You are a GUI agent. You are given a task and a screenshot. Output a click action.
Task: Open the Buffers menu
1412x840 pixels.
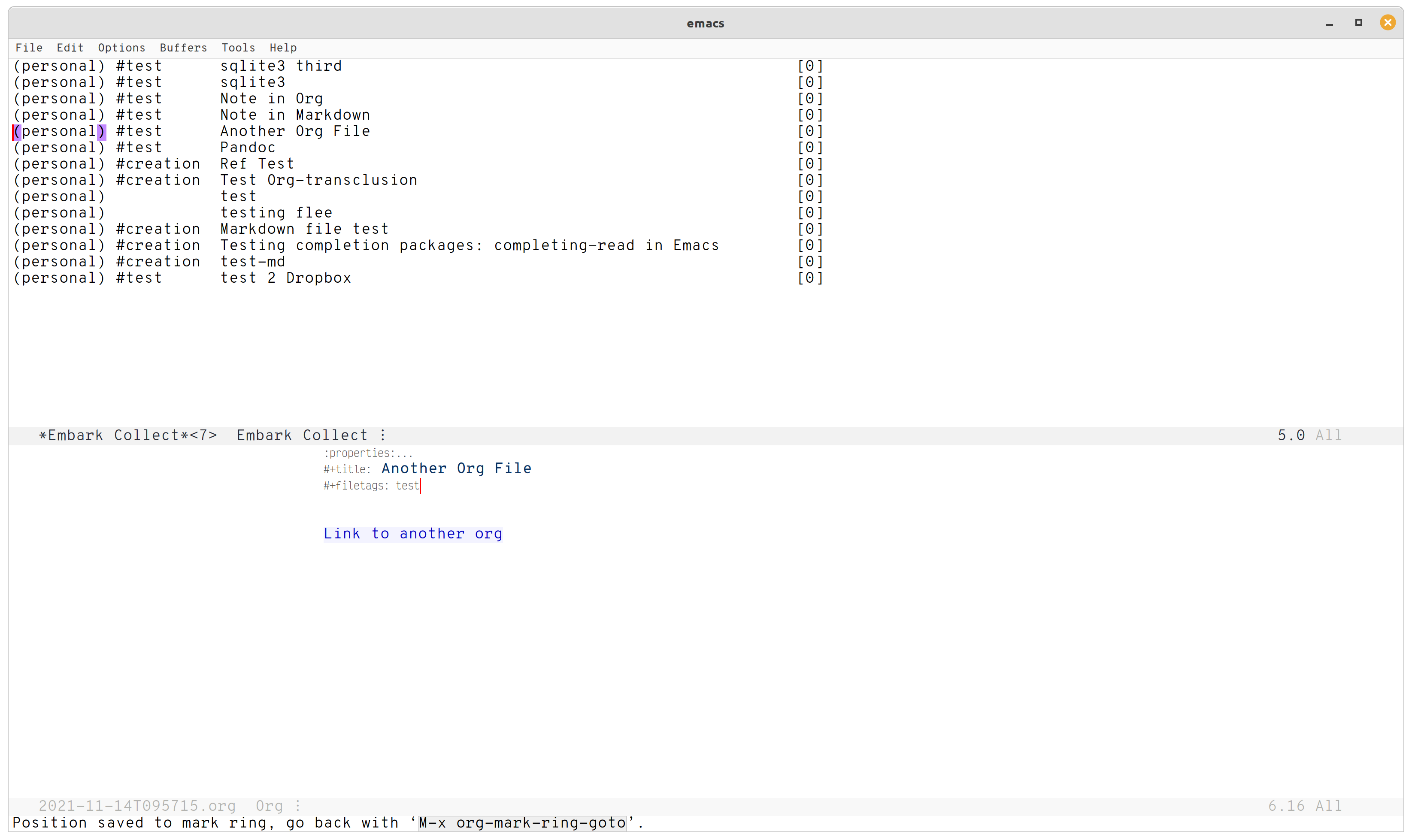(183, 48)
